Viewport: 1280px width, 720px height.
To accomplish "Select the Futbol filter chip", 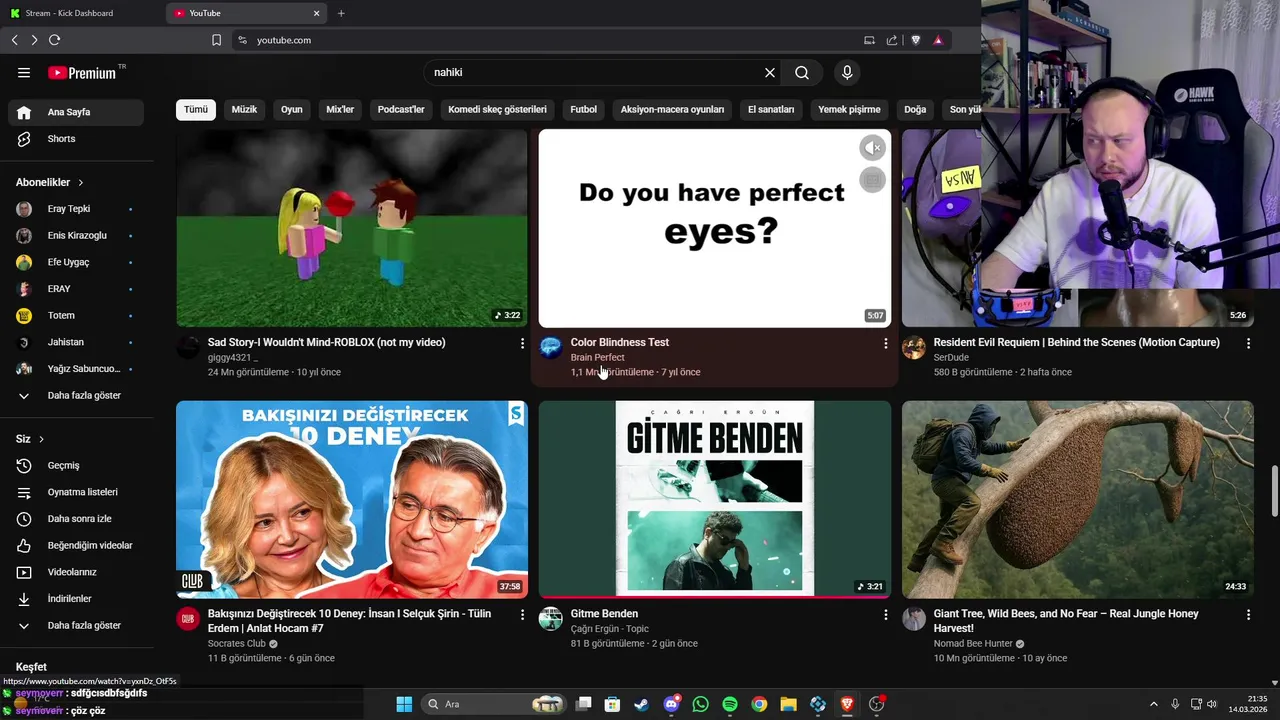I will pyautogui.click(x=583, y=109).
